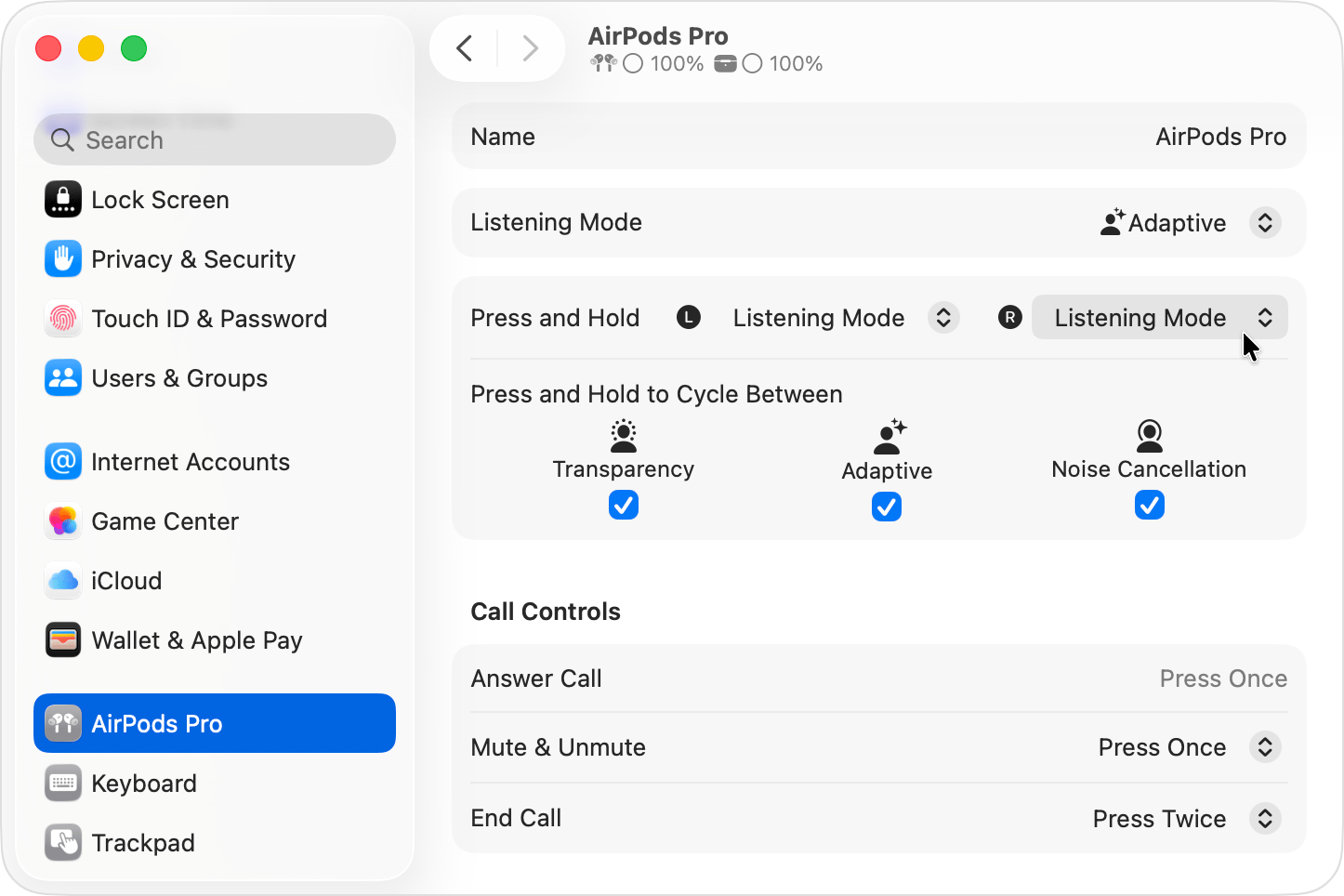Select Keyboard in the sidebar
This screenshot has height=896, width=1344.
(x=62, y=783)
